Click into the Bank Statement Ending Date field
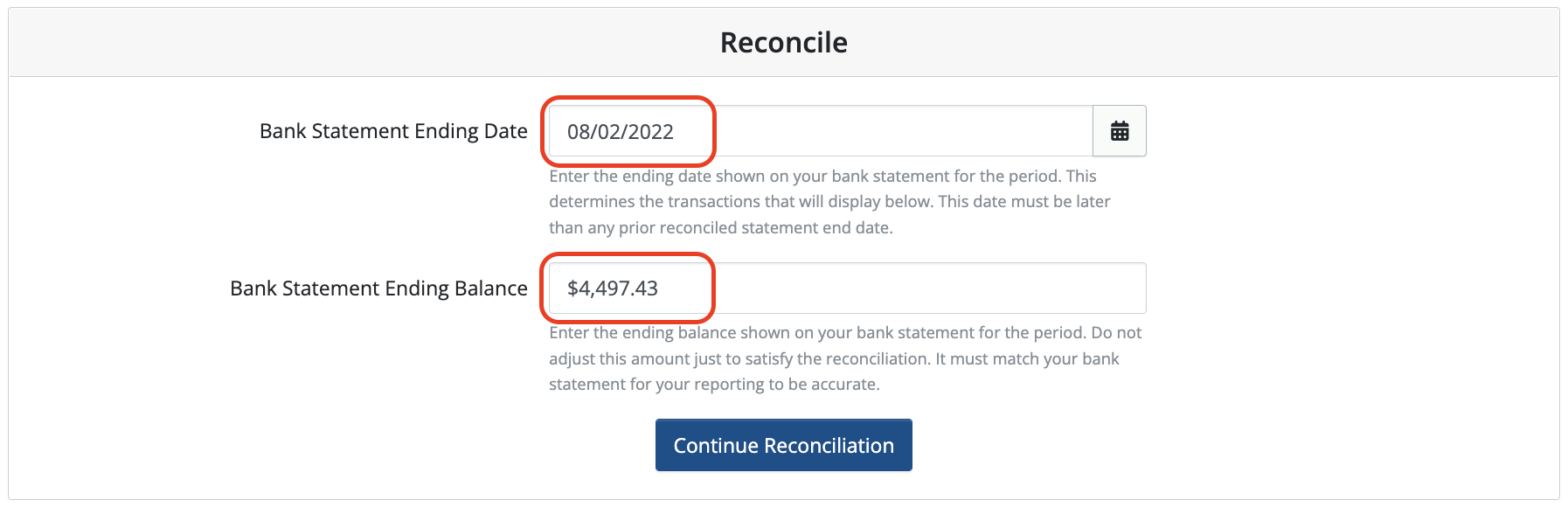Image resolution: width=1568 pixels, height=507 pixels. (821, 131)
